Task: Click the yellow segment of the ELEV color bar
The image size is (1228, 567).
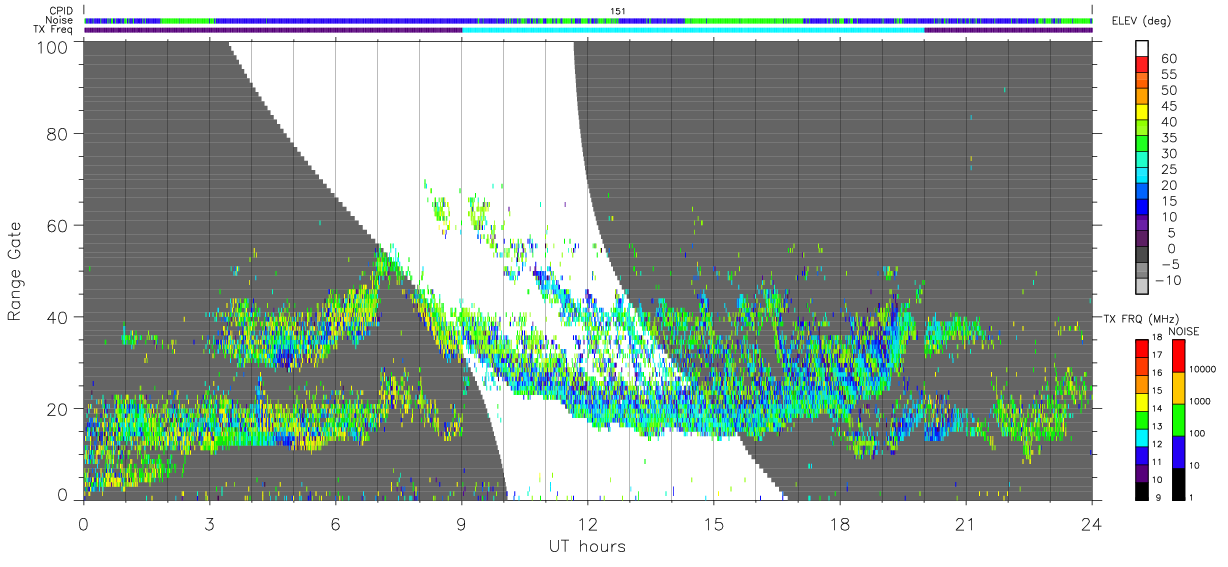Action: (x=1143, y=113)
